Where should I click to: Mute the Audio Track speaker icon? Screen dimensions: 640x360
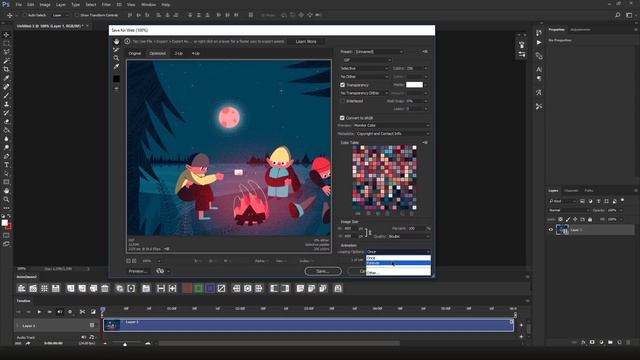[x=84, y=337]
